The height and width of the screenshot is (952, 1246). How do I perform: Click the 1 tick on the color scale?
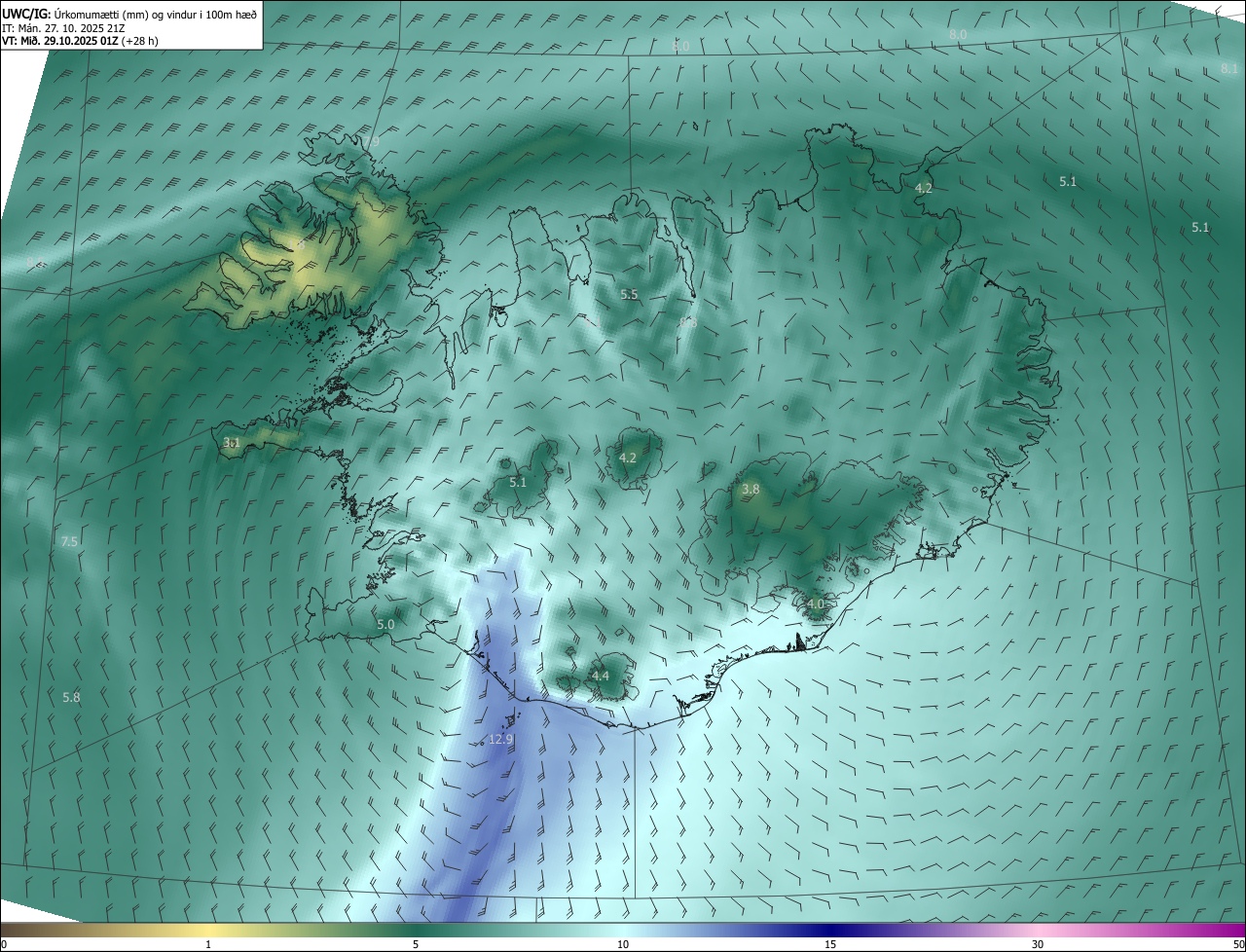(208, 944)
